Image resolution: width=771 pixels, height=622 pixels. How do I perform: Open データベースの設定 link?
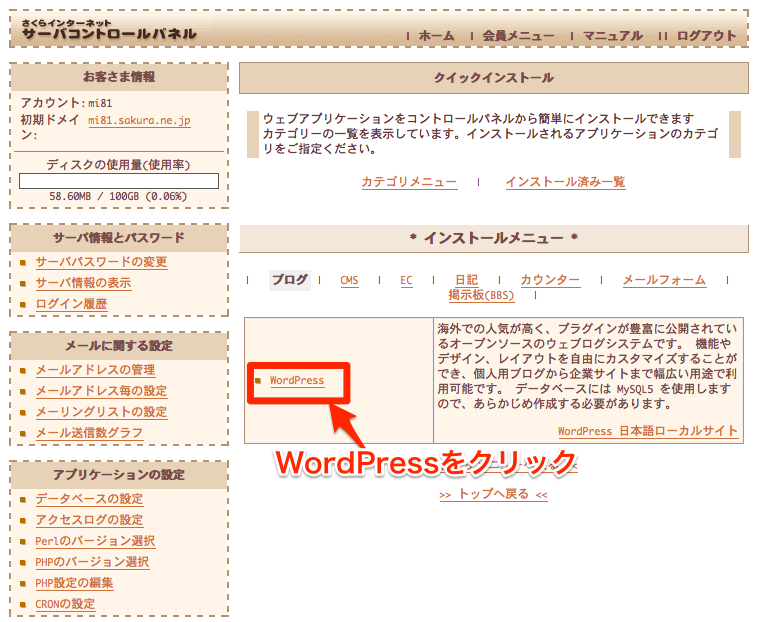[x=89, y=499]
